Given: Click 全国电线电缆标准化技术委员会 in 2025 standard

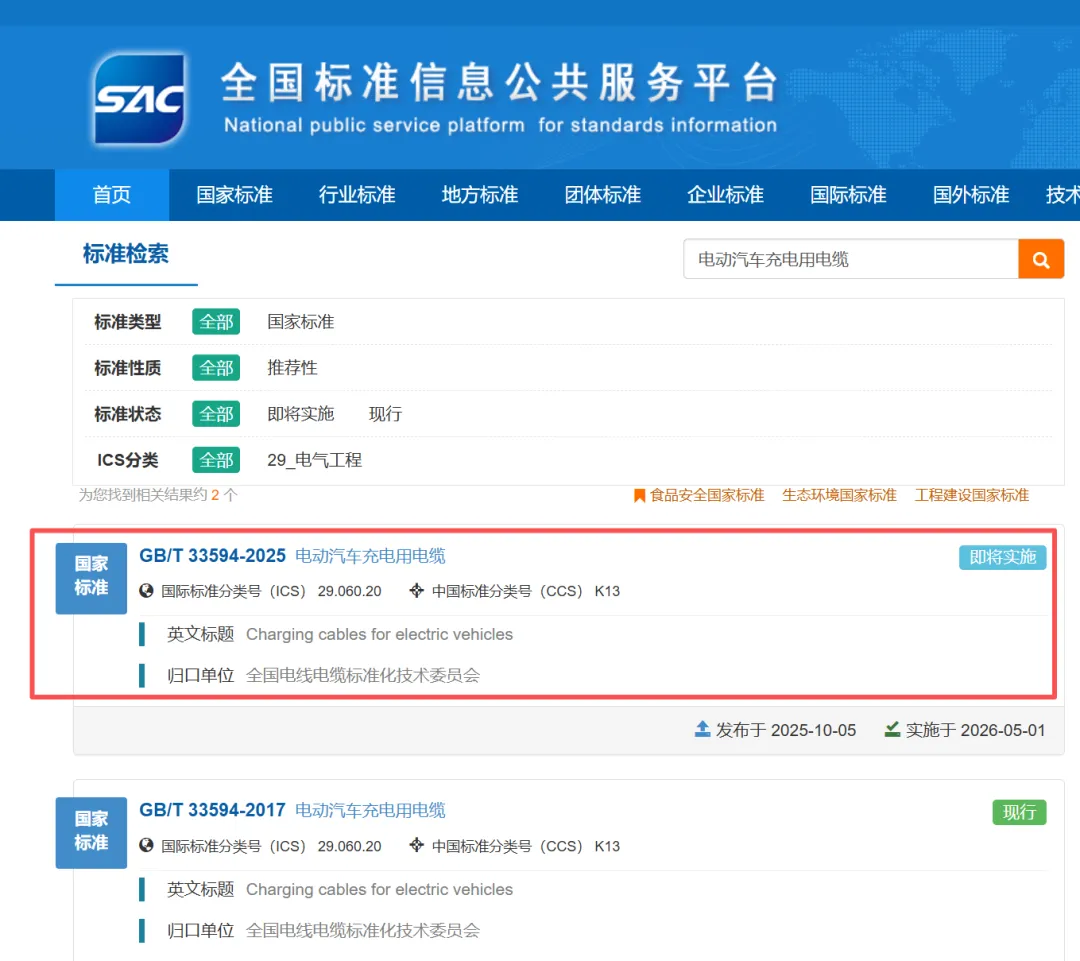Looking at the screenshot, I should 363,675.
